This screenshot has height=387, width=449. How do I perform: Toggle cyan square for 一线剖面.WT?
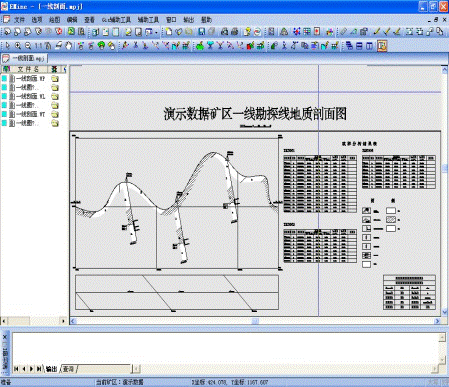point(4,114)
